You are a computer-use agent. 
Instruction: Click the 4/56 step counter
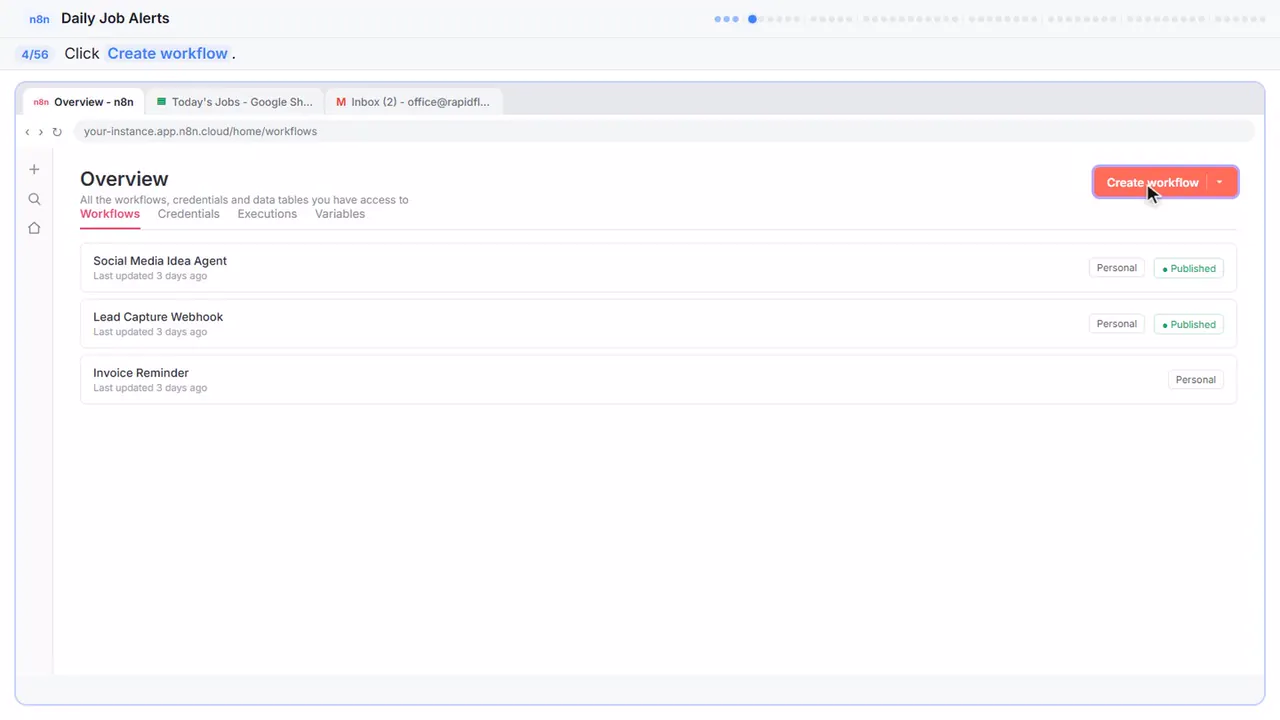tap(35, 55)
